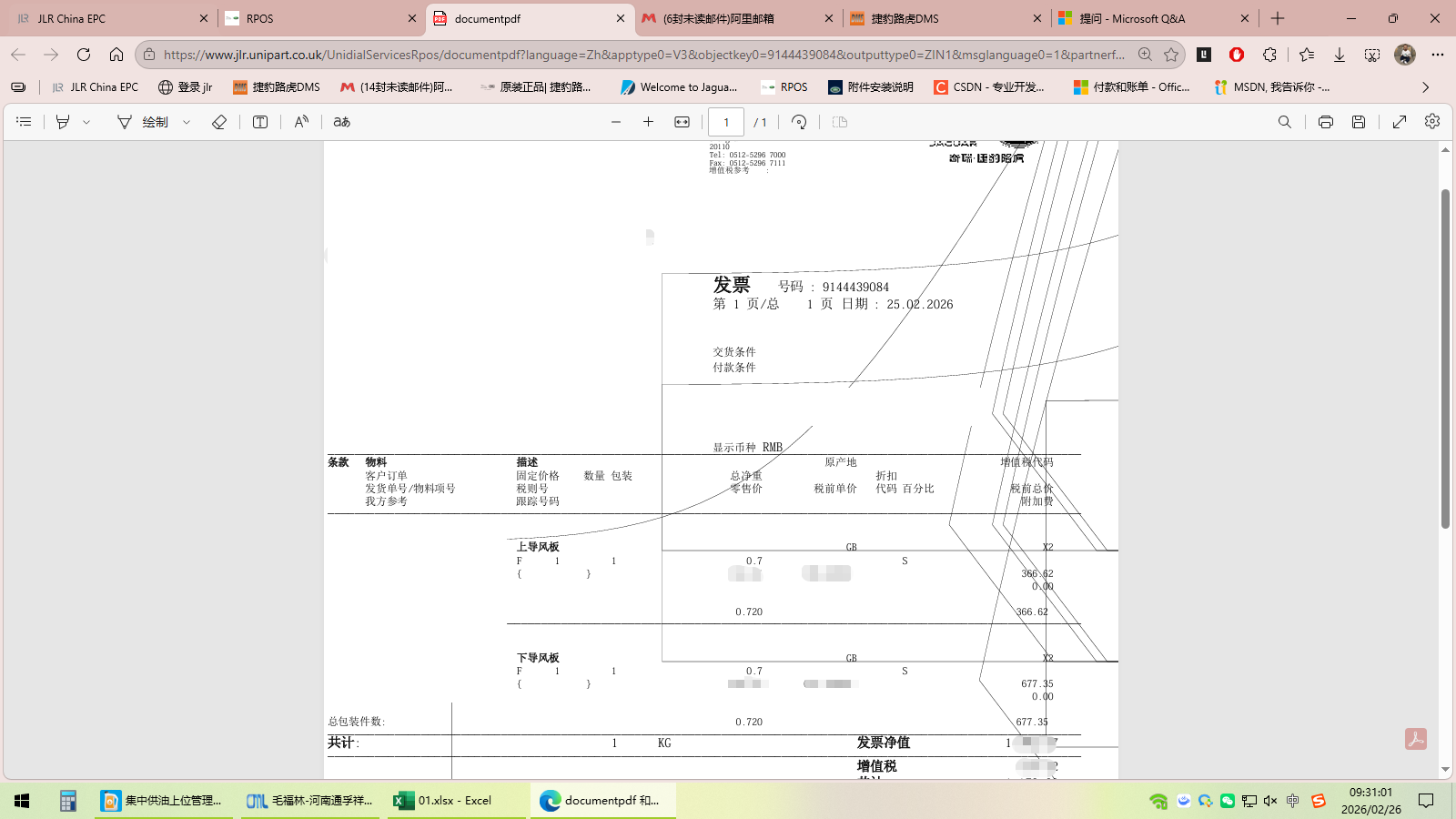Open the CSDN - 专业开发 bookmark

point(989,87)
